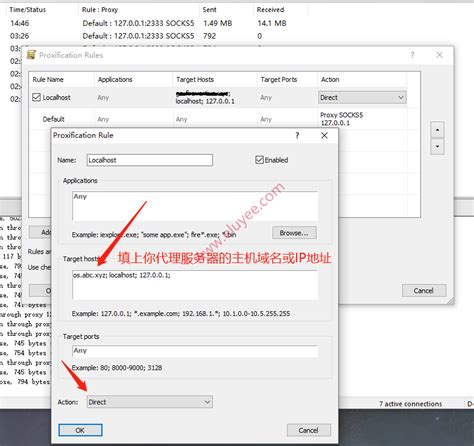This screenshot has height=446, width=474.
Task: Move rule up with the up arrow button
Action: click(x=437, y=130)
